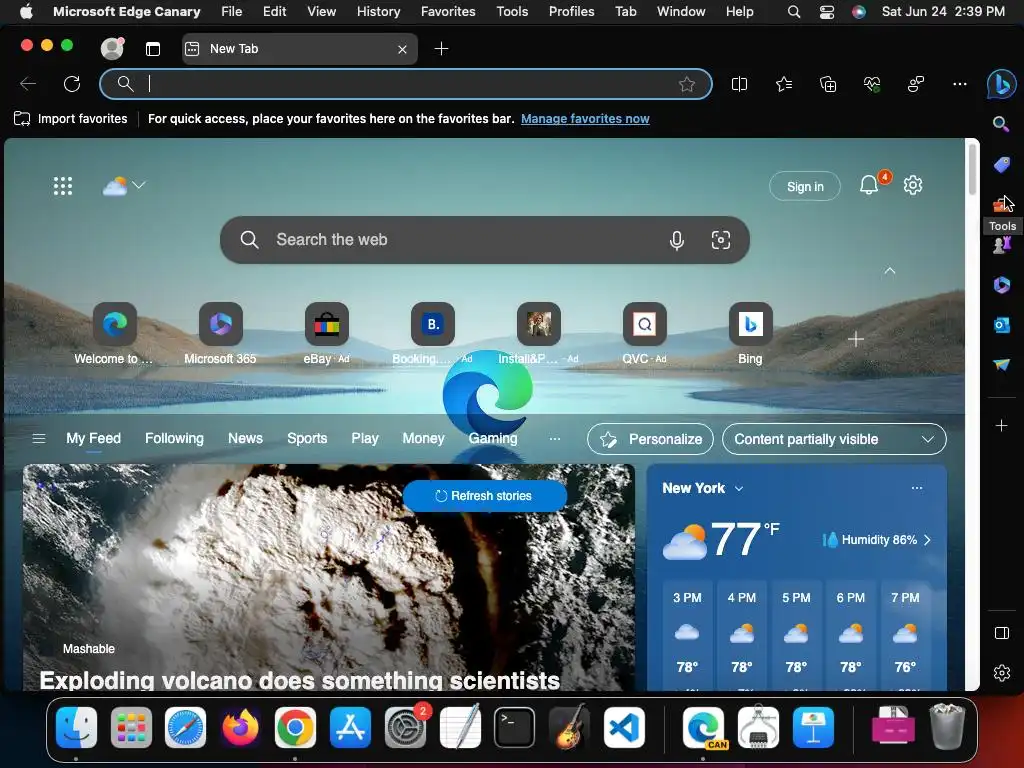
Task: Open the Outlook icon in sidebar
Action: tap(1001, 325)
